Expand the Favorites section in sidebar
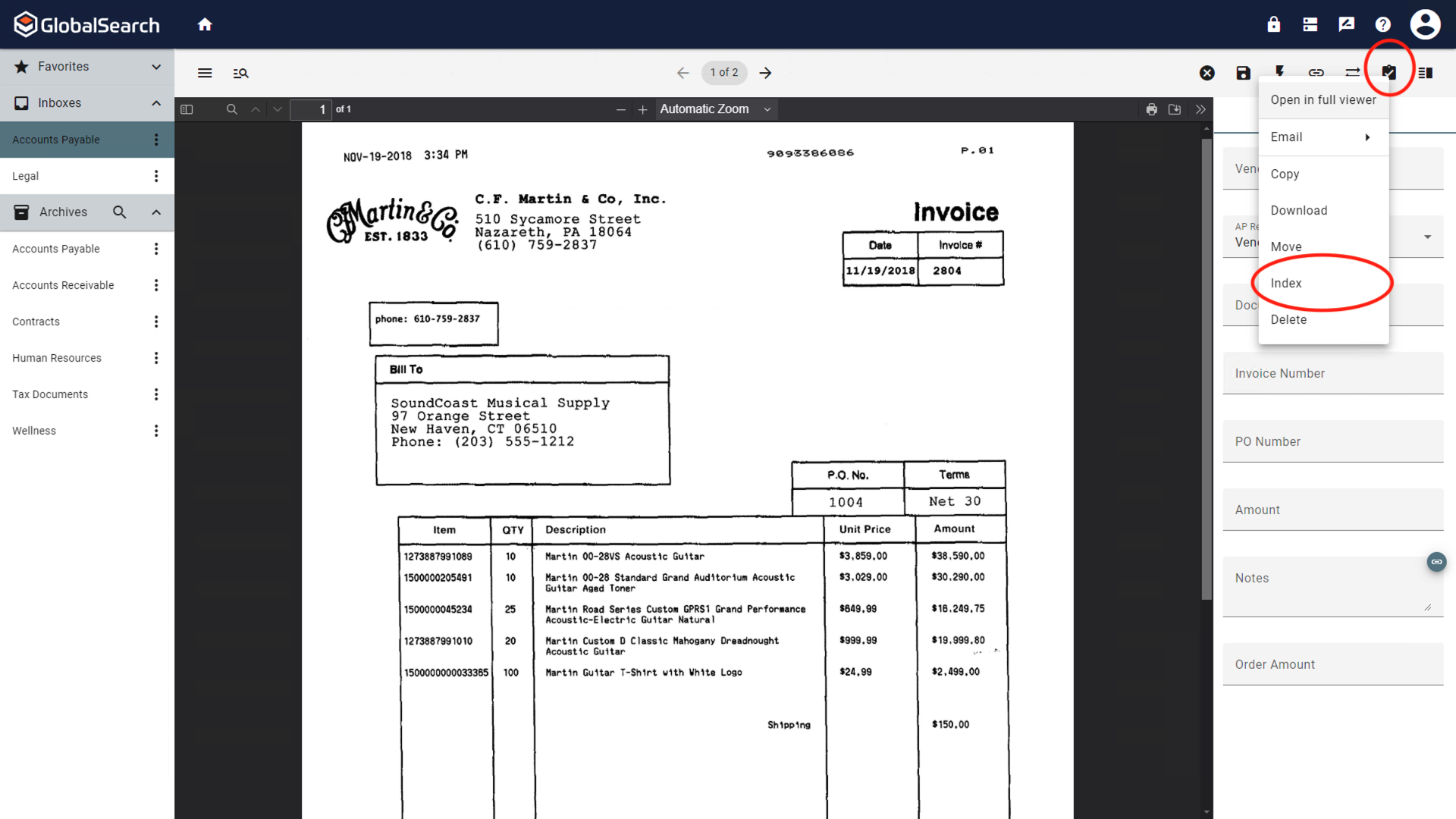Screen dimensions: 1456x819 coord(156,66)
